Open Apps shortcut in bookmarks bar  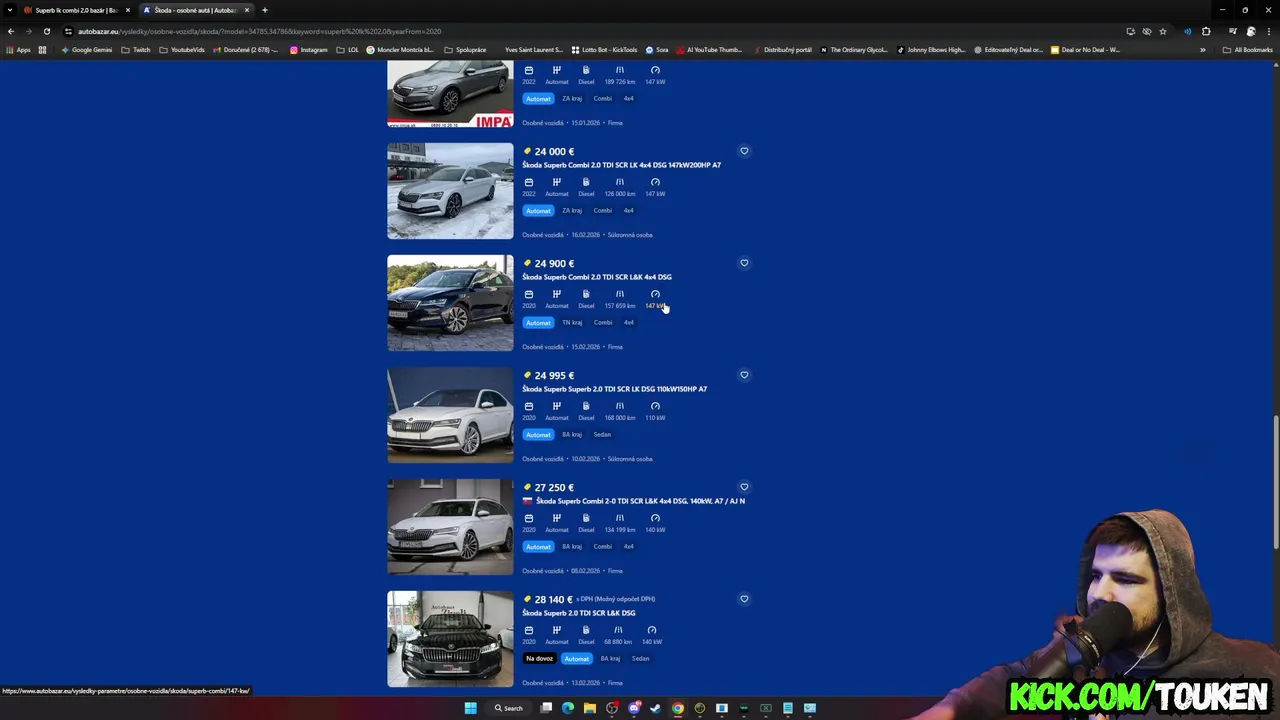(18, 49)
